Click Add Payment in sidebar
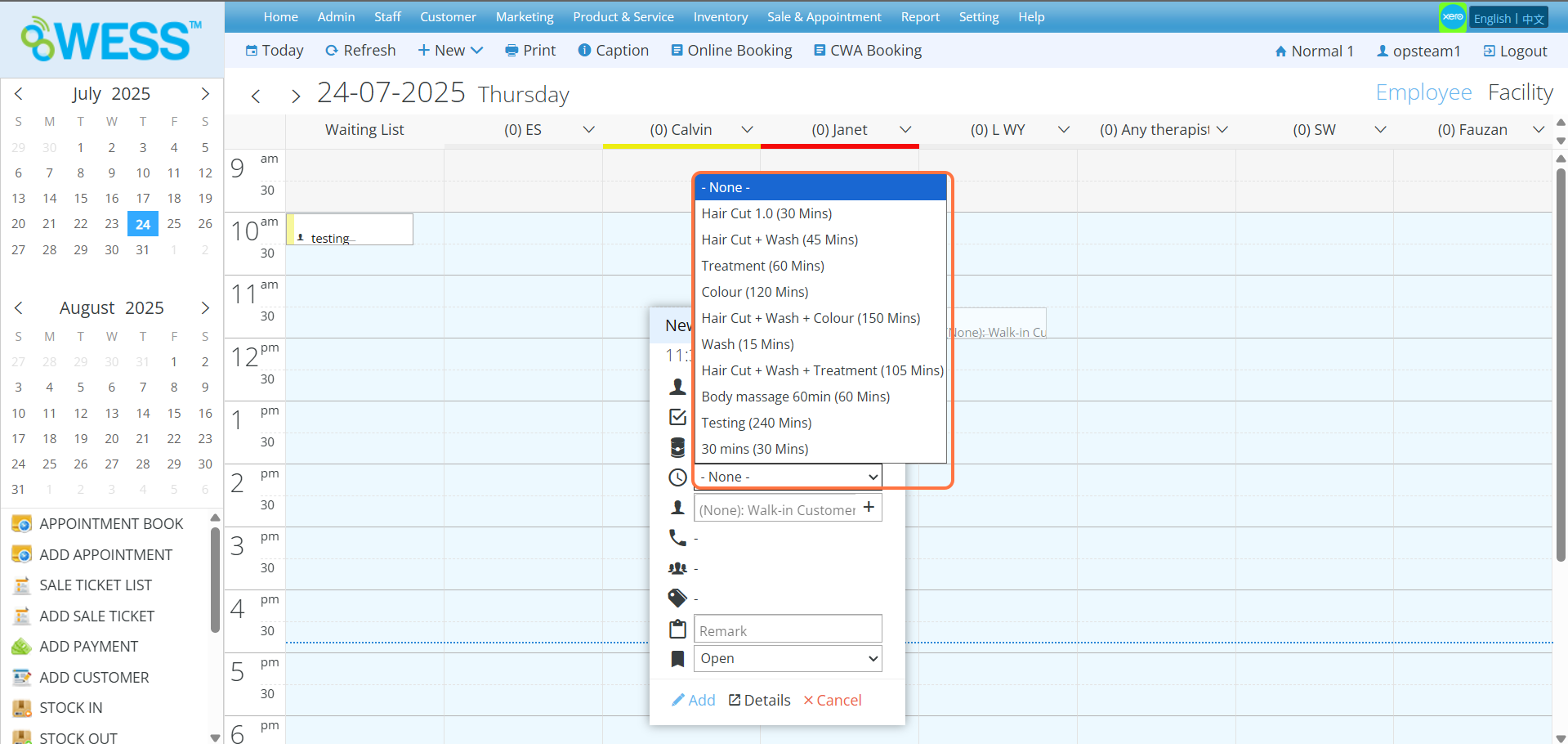This screenshot has width=1568, height=744. pyautogui.click(x=88, y=646)
